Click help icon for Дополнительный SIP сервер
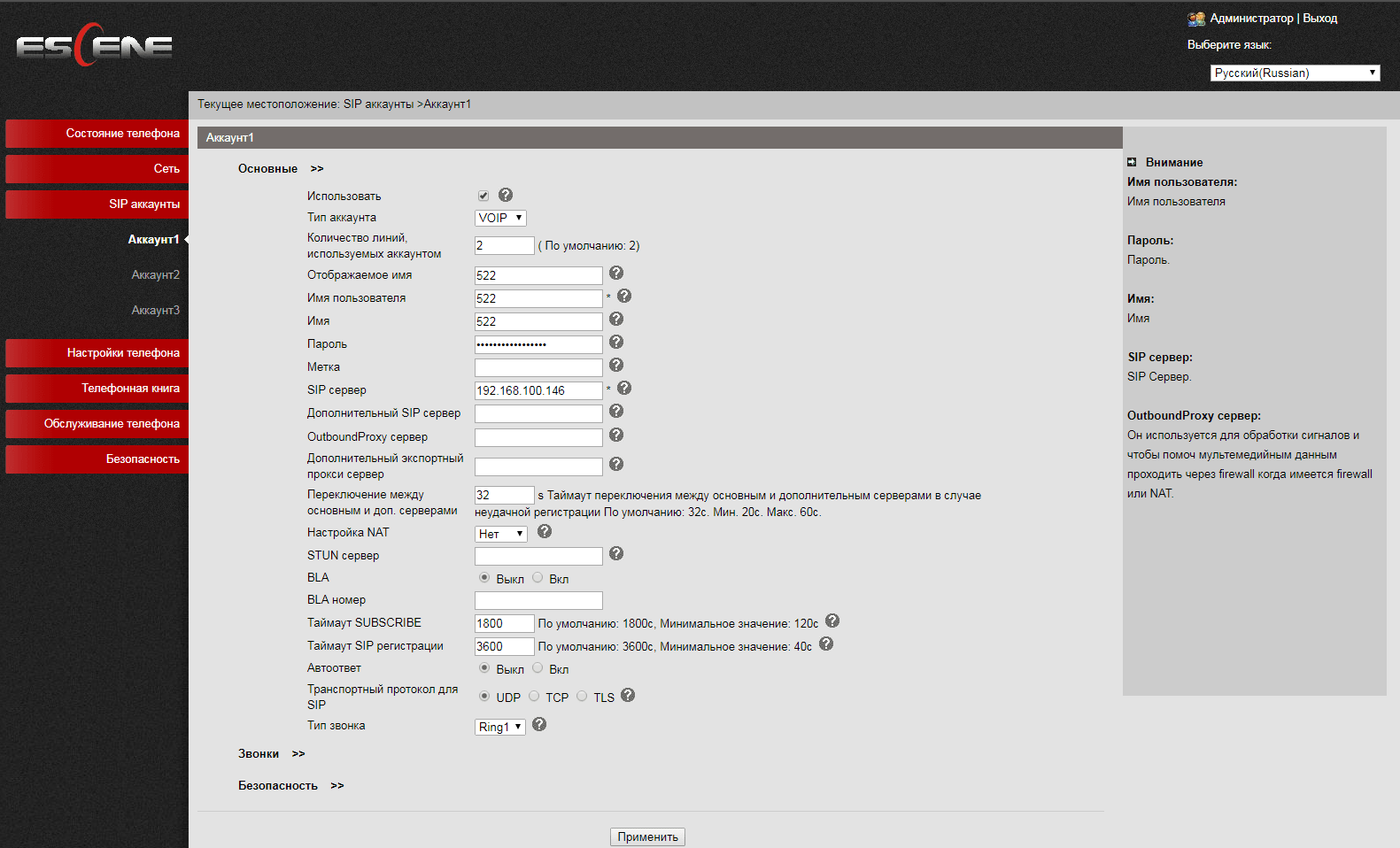Image resolution: width=1400 pixels, height=848 pixels. pos(616,411)
